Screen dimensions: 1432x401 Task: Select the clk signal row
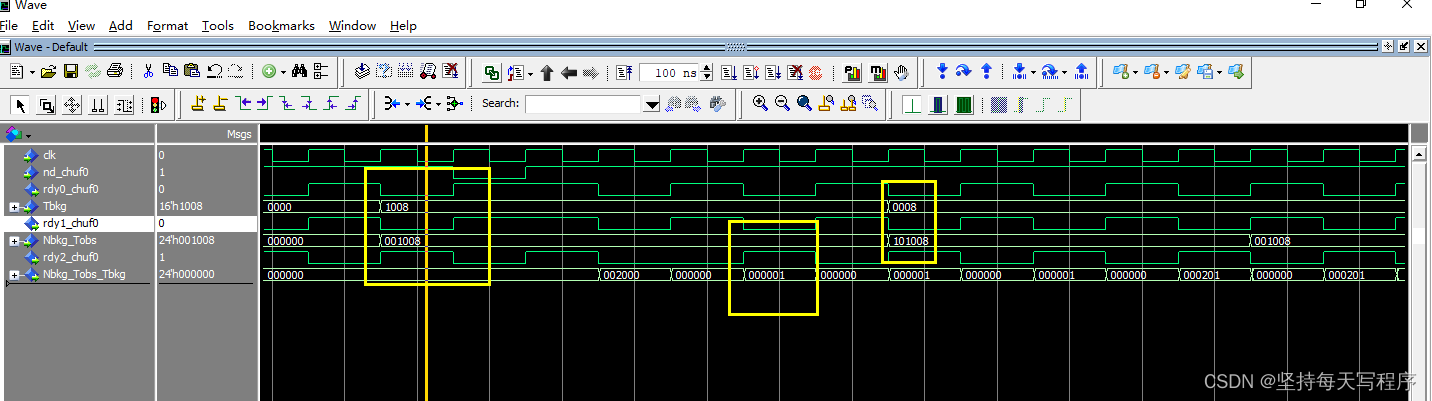78,155
